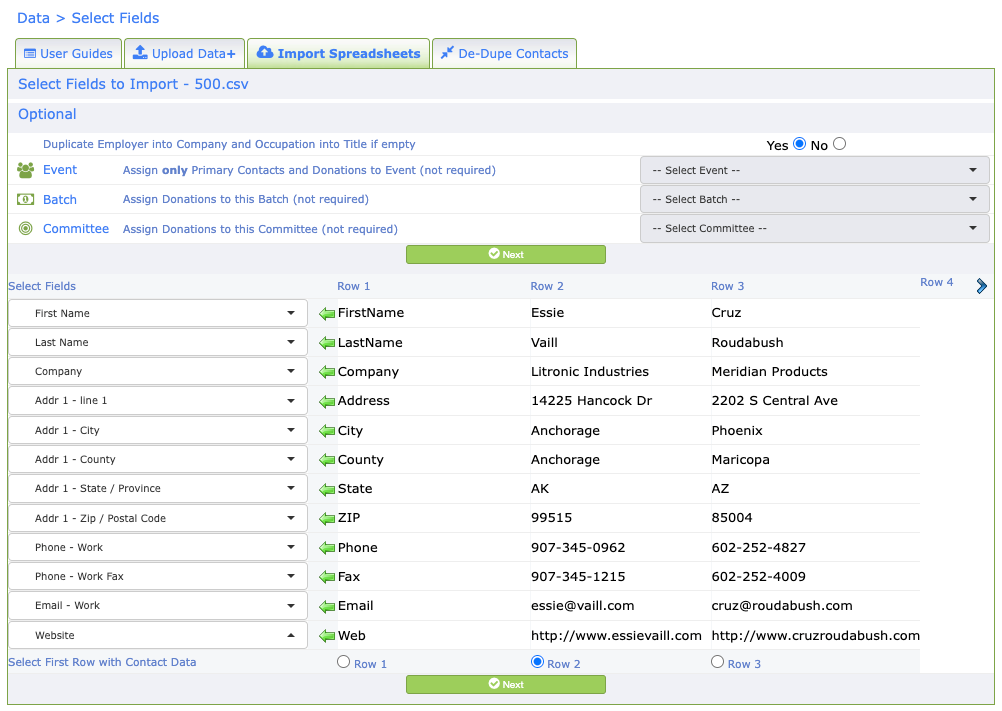Open the Addr 1 - County dropdown
Image resolution: width=1002 pixels, height=711 pixels.
(158, 459)
